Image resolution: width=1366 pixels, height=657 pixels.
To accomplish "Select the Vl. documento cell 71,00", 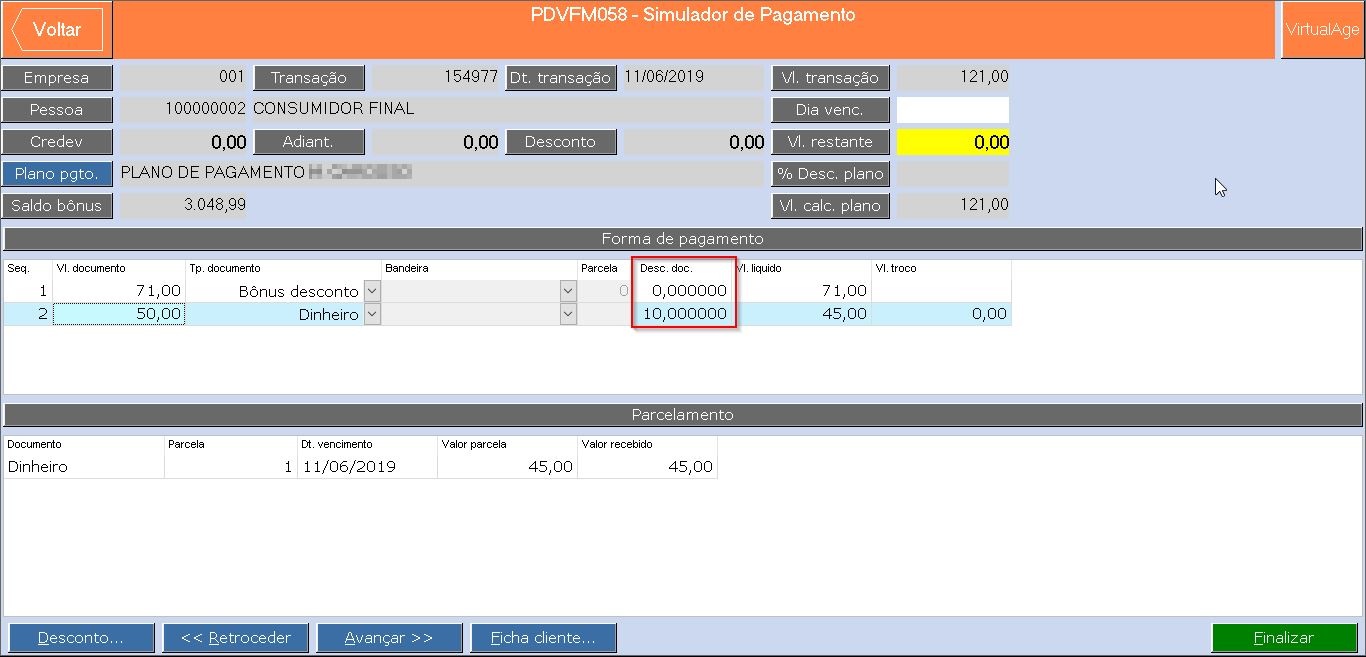I will point(119,291).
